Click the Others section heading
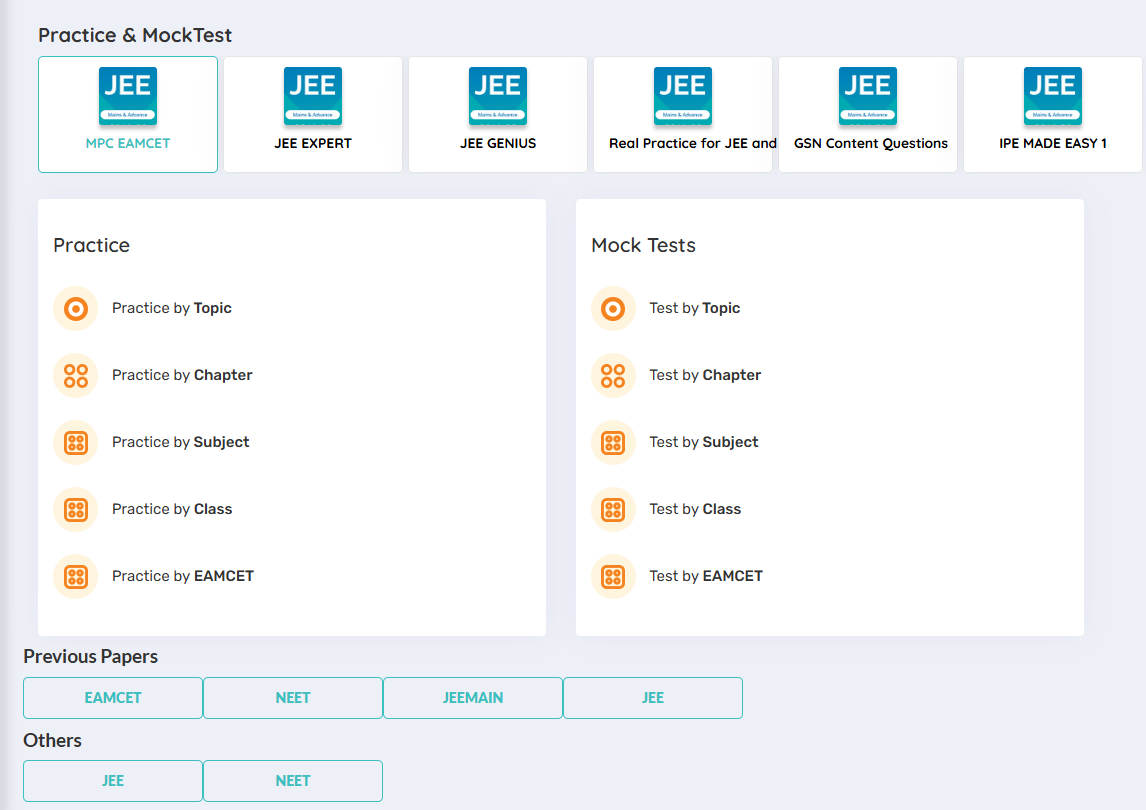This screenshot has height=810, width=1146. pyautogui.click(x=53, y=741)
